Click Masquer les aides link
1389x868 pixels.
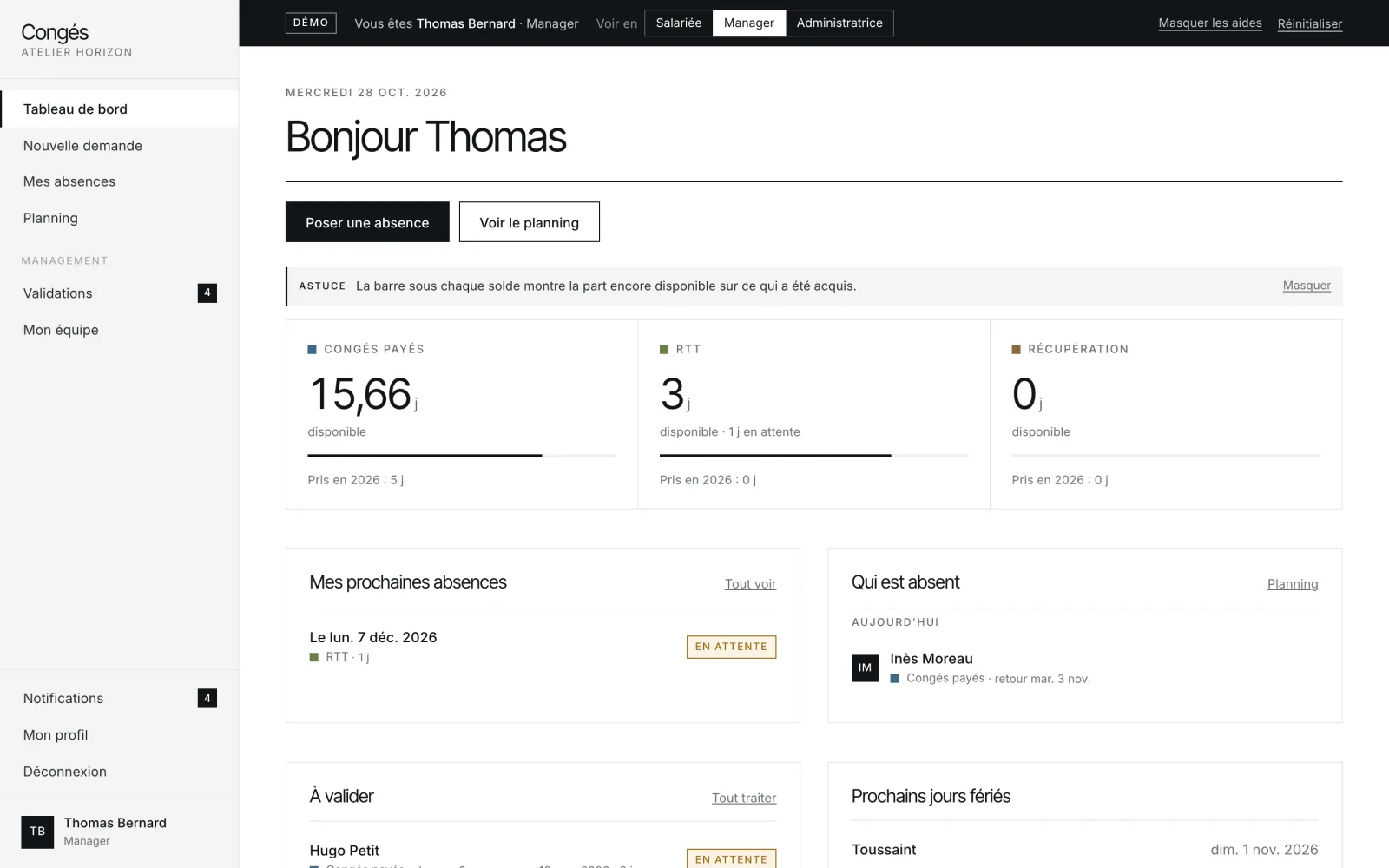coord(1210,23)
